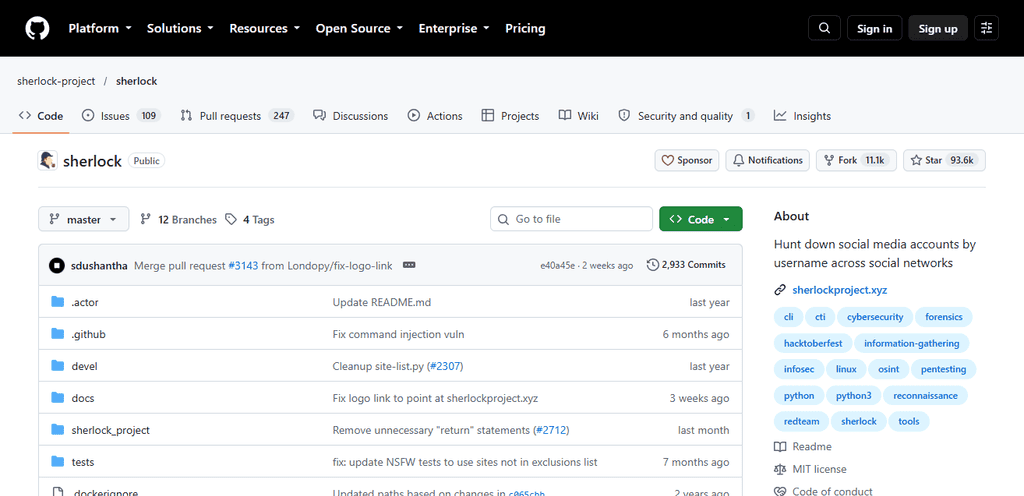Click the heart icon on Sponsor button

[x=667, y=161]
